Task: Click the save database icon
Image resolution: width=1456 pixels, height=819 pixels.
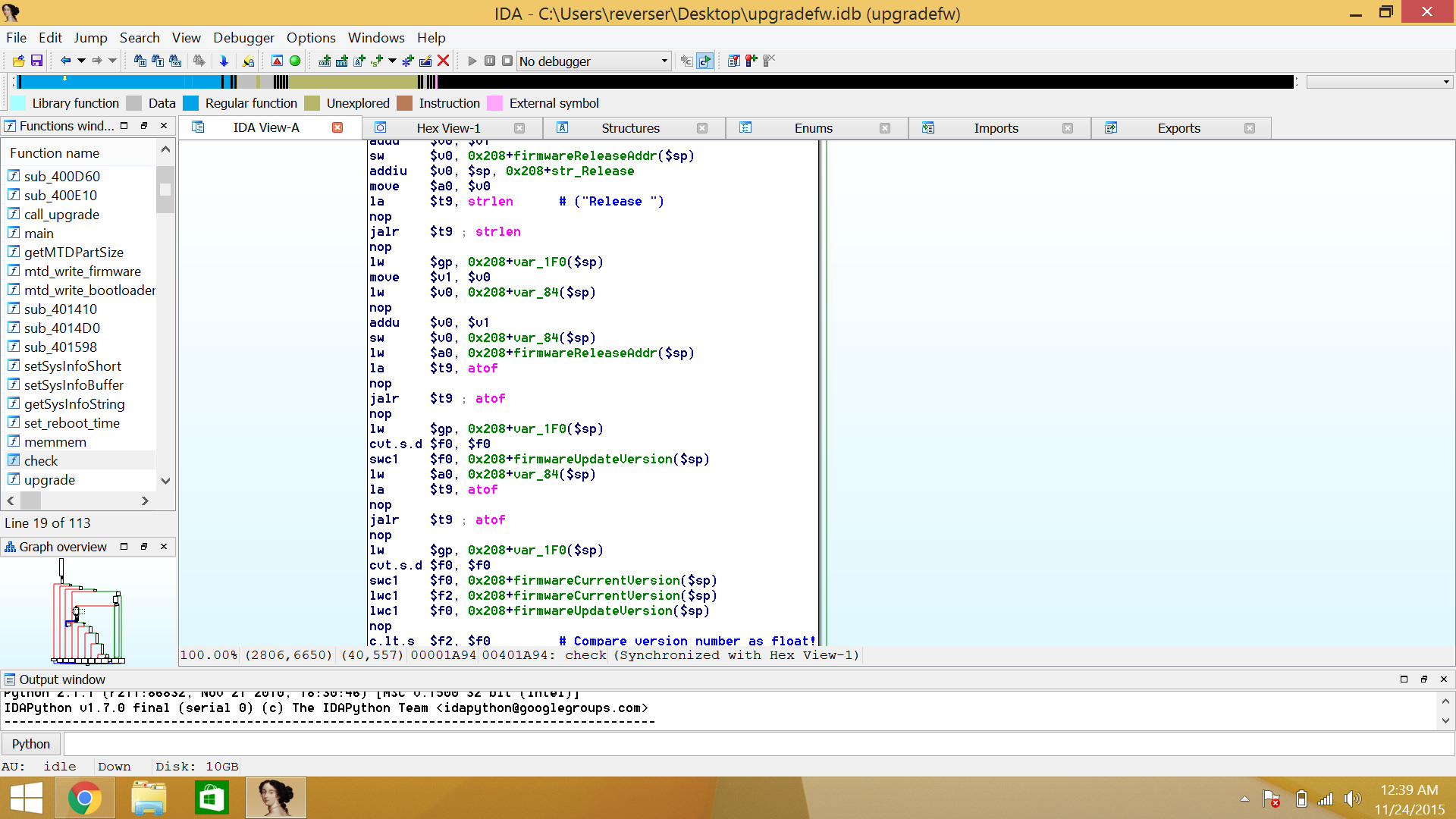Action: [x=36, y=61]
